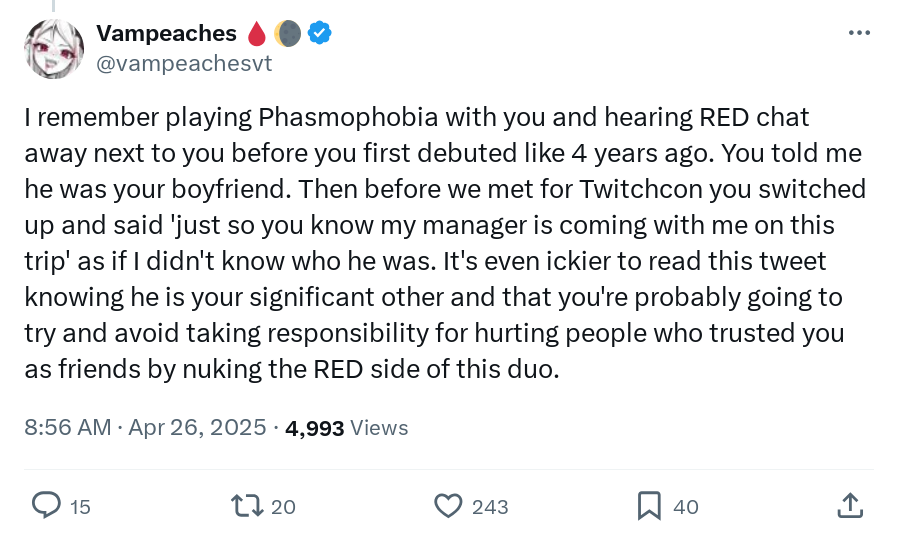The height and width of the screenshot is (550, 897).
Task: Click the repost arrows icon
Action: 247,506
